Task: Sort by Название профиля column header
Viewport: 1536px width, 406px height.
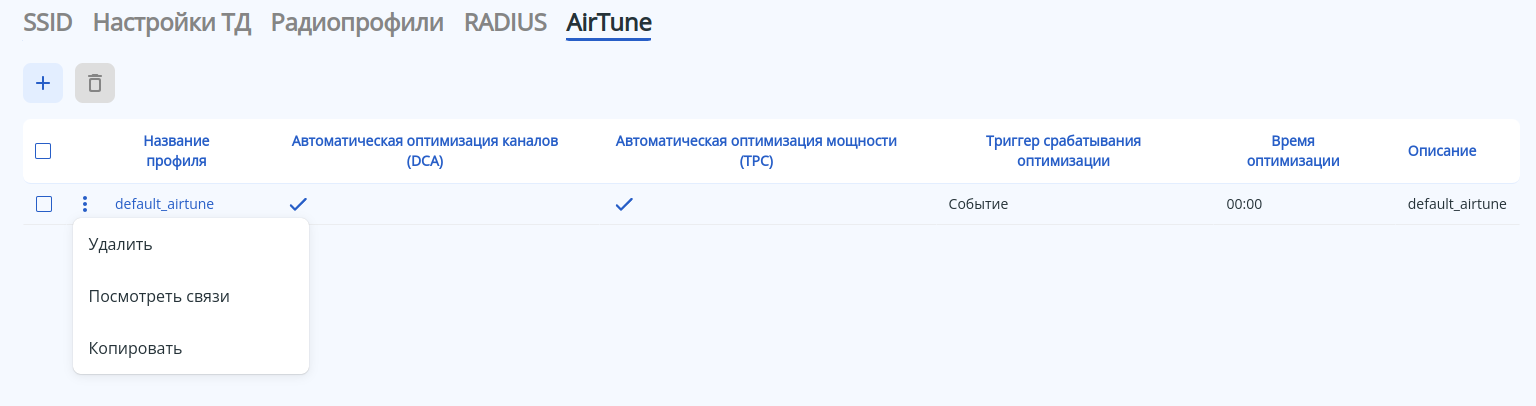Action: [x=176, y=151]
